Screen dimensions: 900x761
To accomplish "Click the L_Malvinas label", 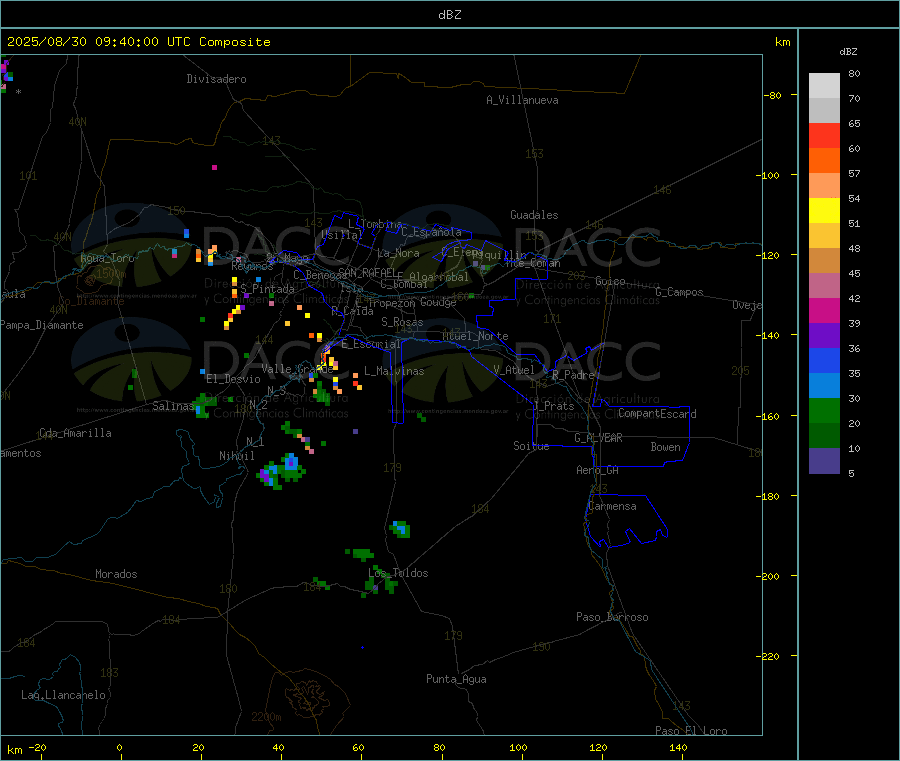I will (x=394, y=371).
